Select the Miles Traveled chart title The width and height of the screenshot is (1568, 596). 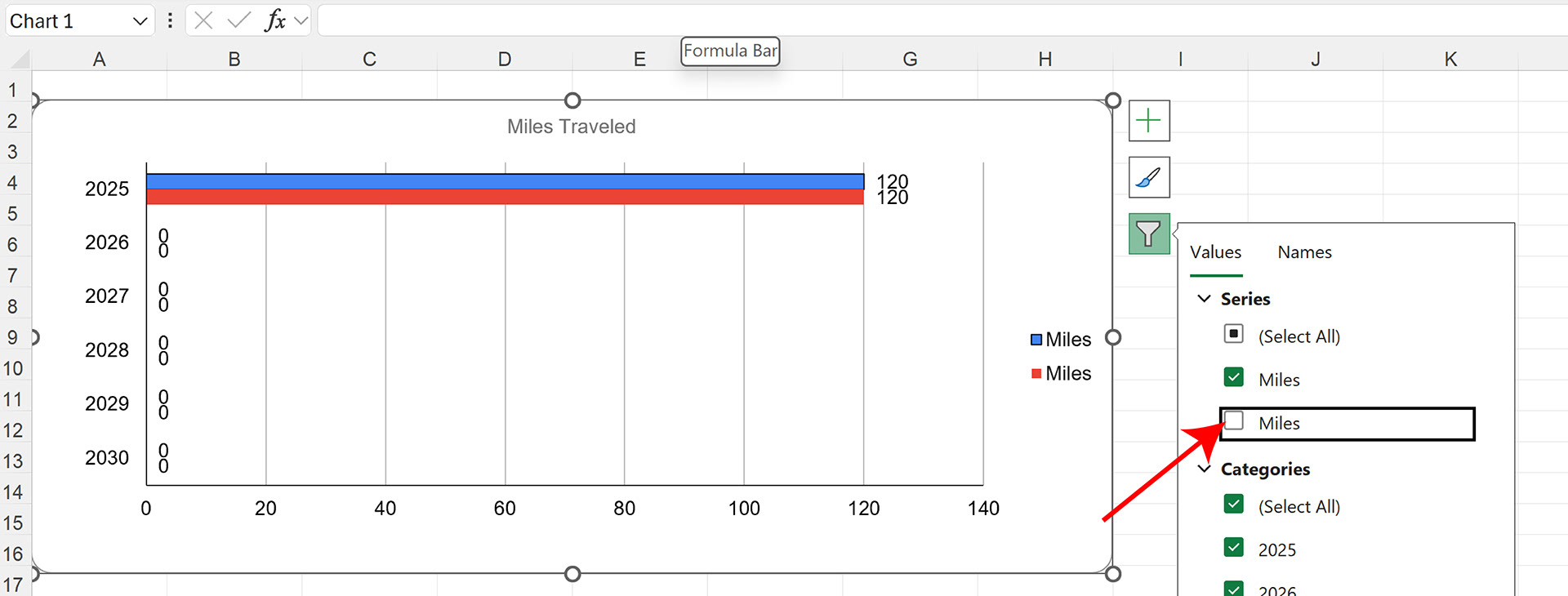pos(571,127)
